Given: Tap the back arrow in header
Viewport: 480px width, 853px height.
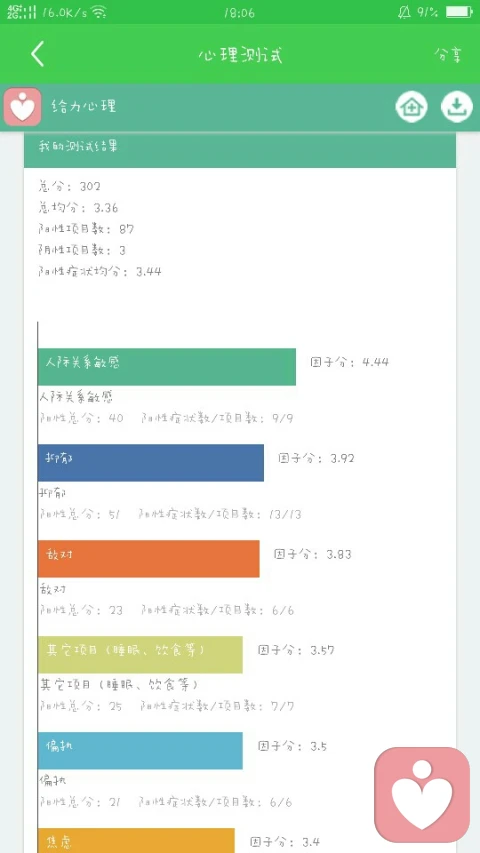Looking at the screenshot, I should click(x=38, y=54).
